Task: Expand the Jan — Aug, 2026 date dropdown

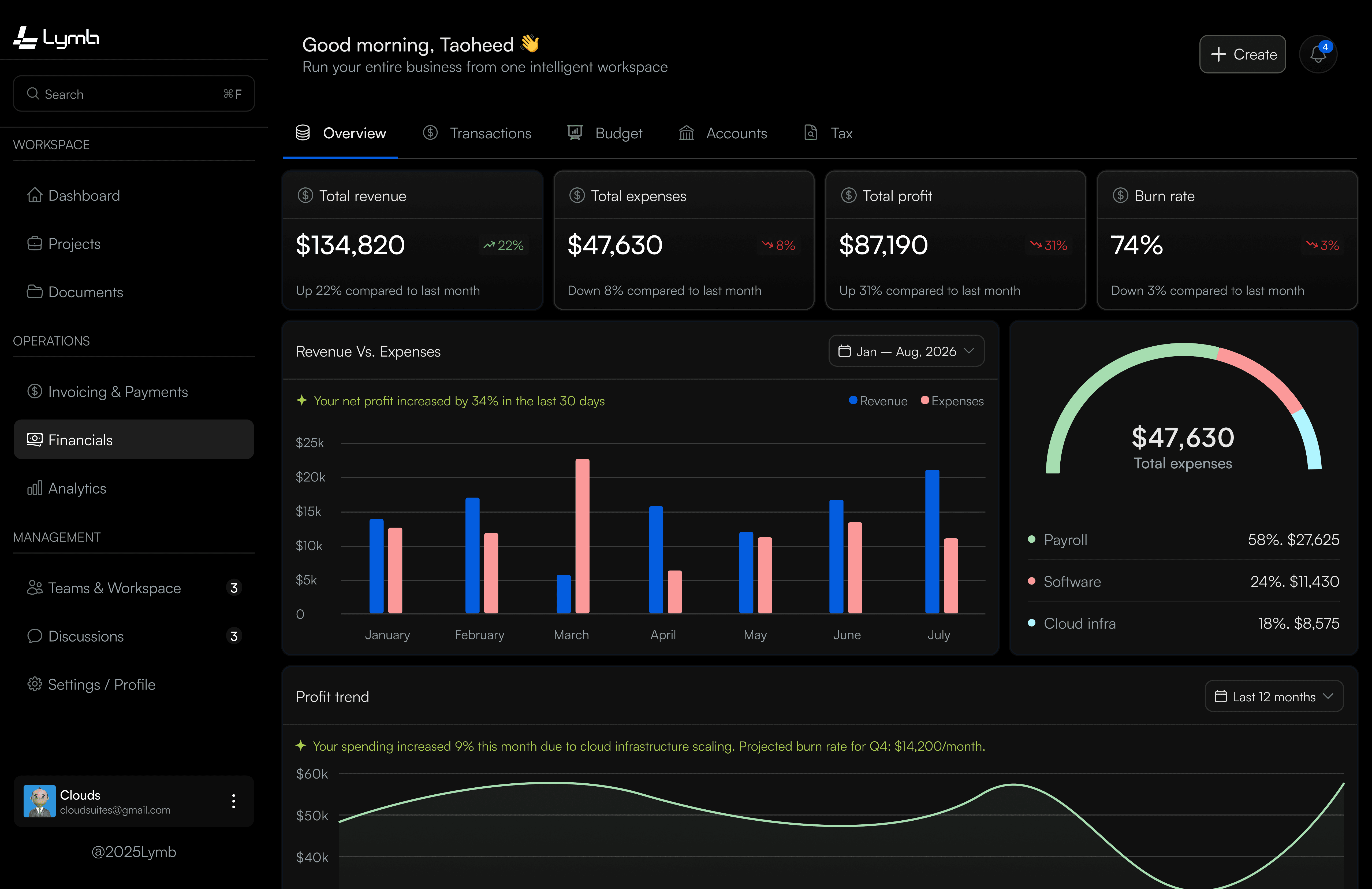Action: coord(906,351)
